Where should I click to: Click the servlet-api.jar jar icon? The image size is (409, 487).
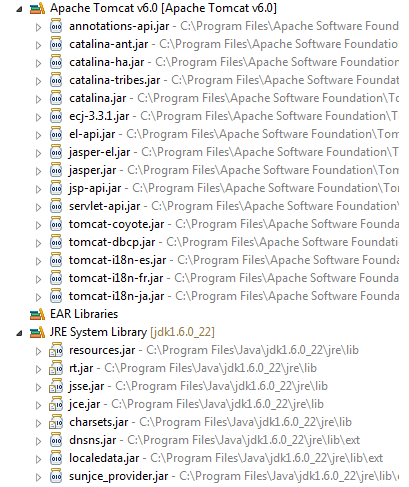coord(56,206)
